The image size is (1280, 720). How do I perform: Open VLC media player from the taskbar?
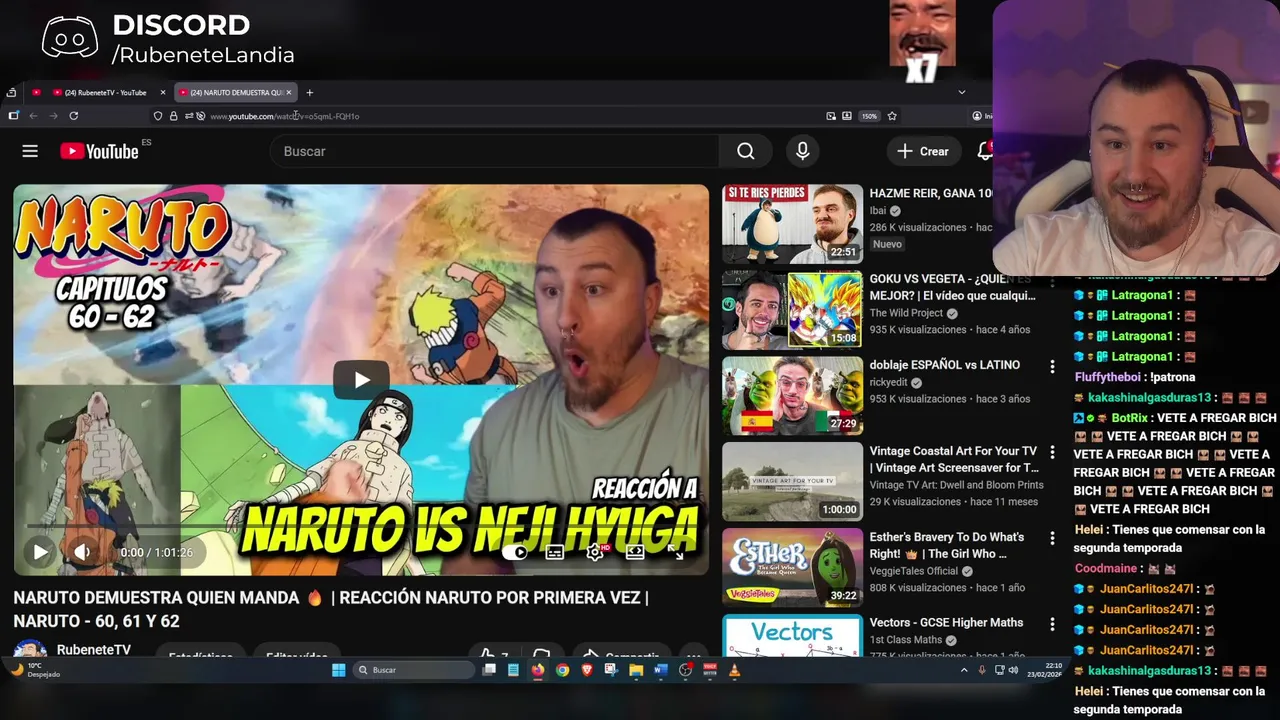(734, 670)
